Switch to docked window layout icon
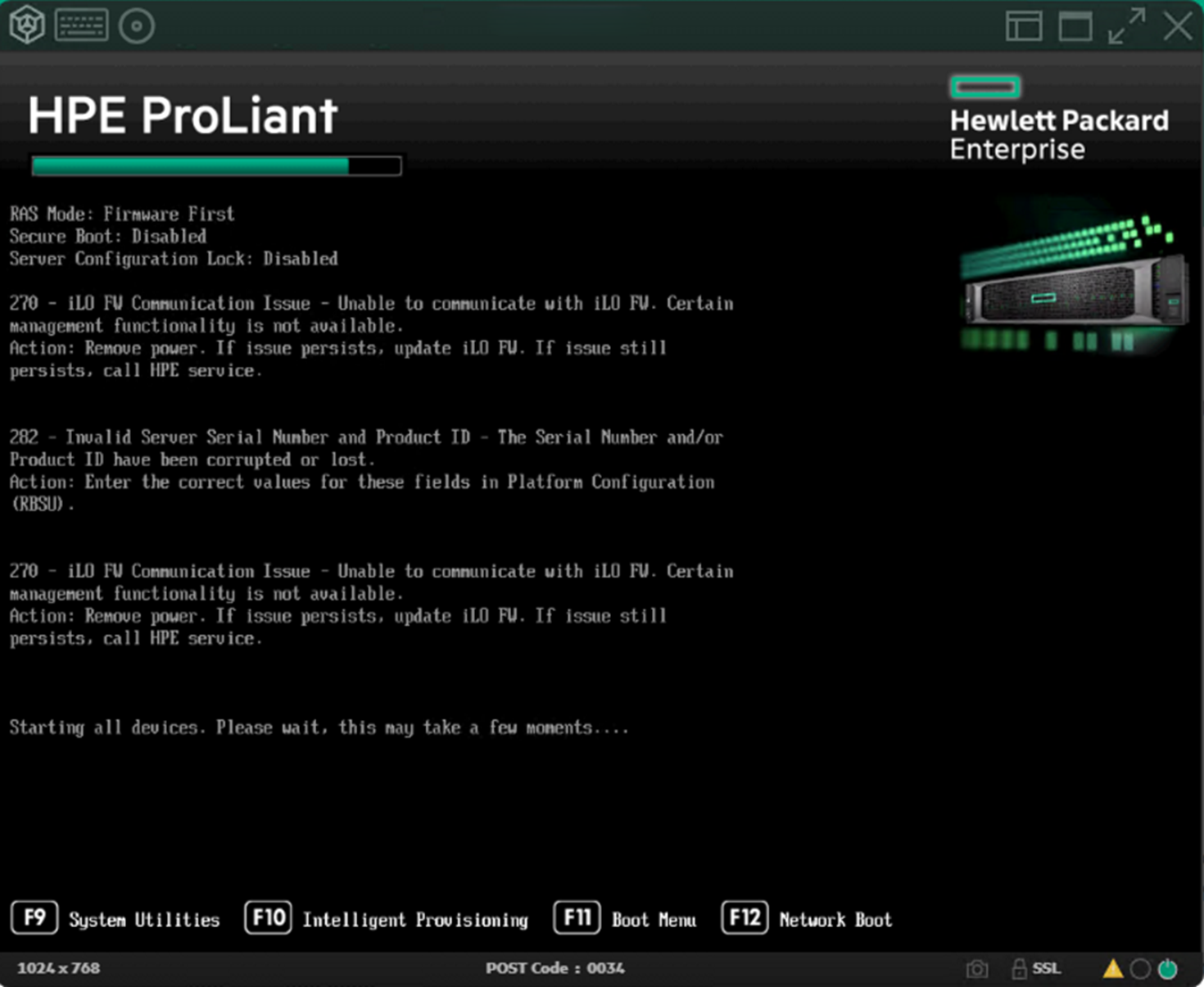1204x987 pixels. click(1024, 26)
